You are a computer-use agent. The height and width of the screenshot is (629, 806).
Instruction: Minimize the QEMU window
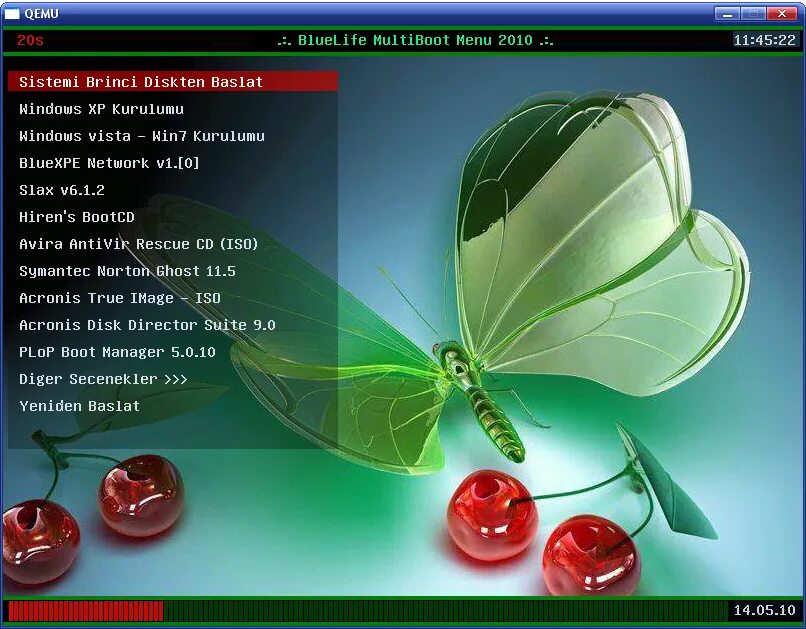click(727, 14)
